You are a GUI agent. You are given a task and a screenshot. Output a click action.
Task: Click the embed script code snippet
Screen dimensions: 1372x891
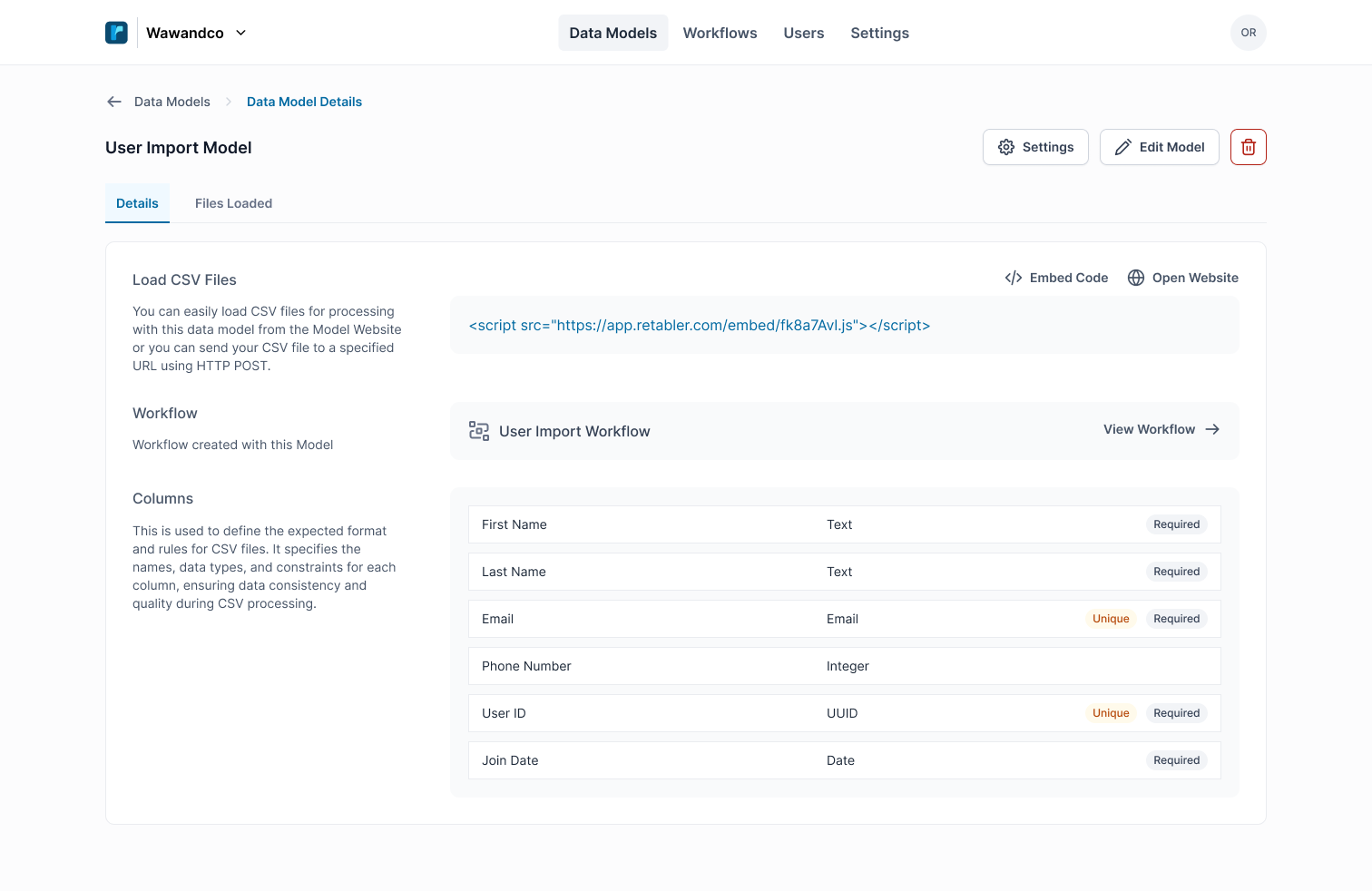[699, 325]
